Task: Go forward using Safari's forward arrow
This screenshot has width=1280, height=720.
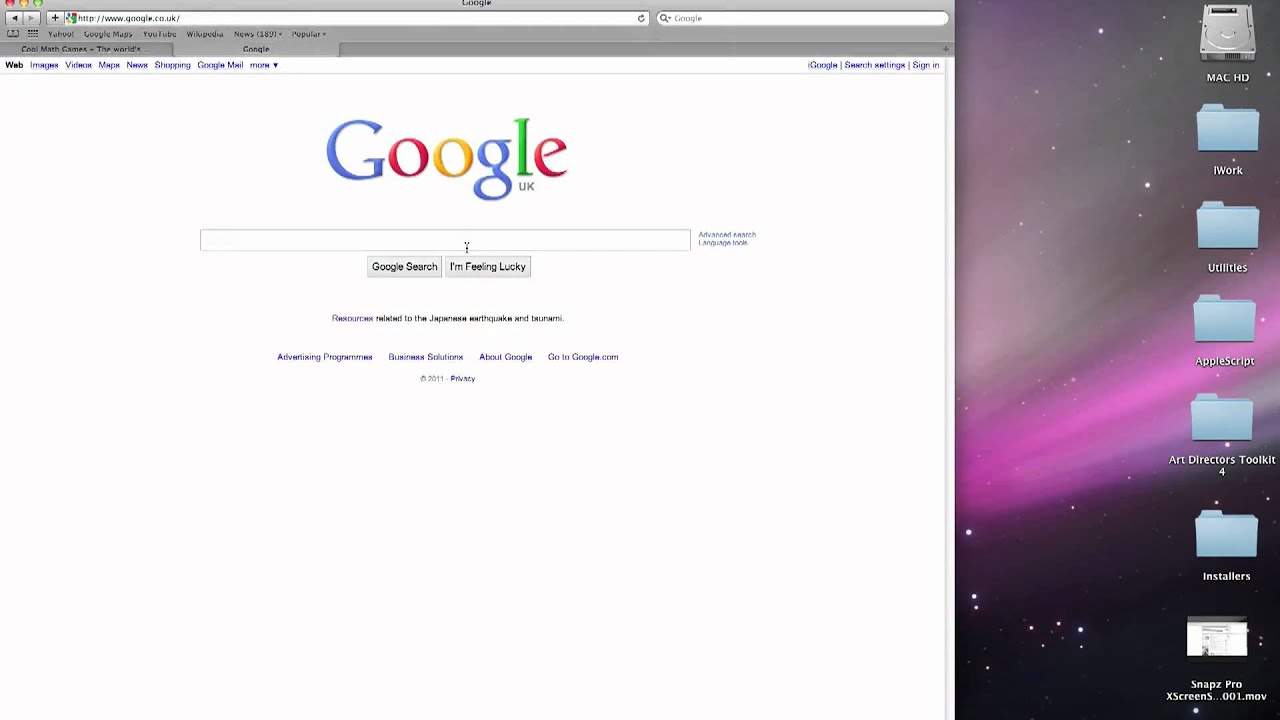Action: [x=31, y=18]
